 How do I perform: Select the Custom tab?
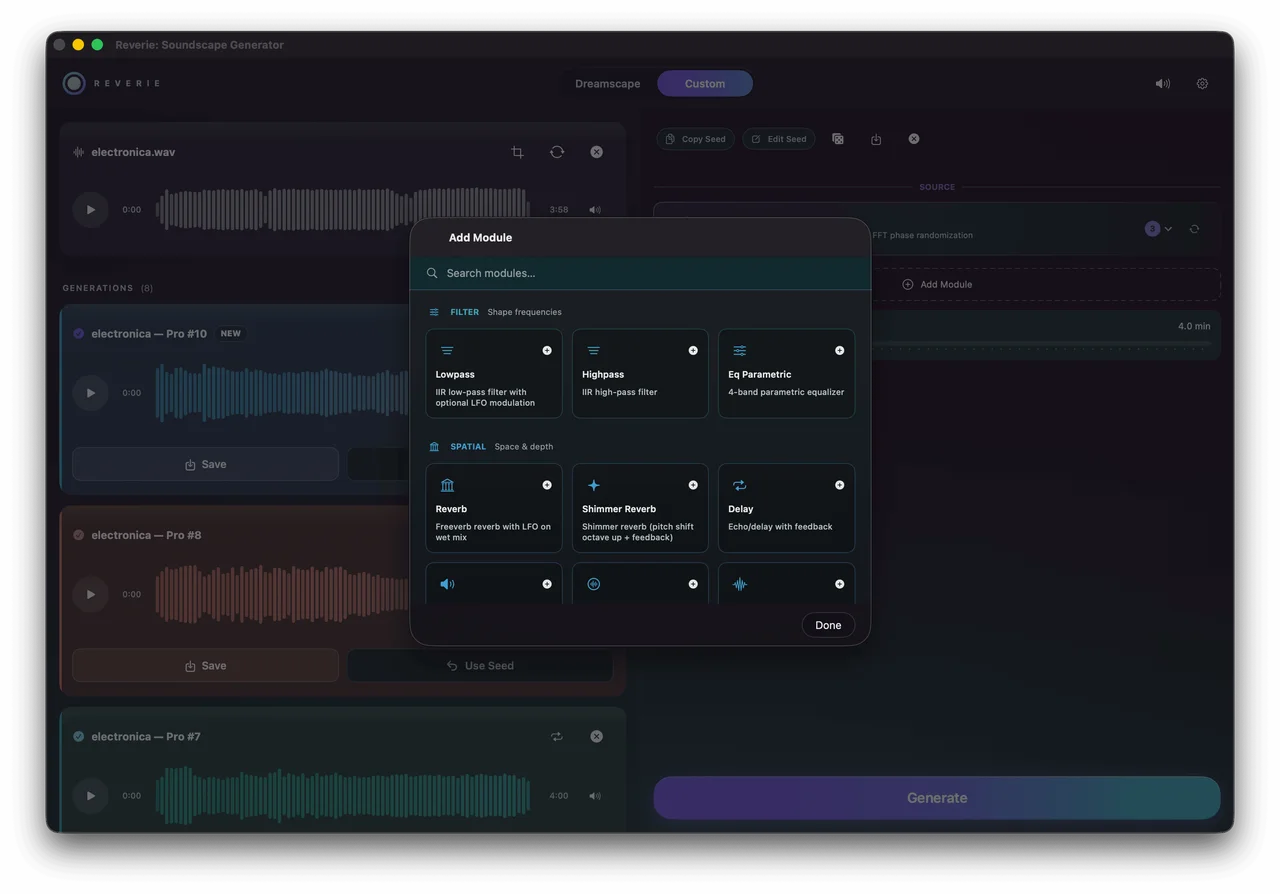coord(705,84)
